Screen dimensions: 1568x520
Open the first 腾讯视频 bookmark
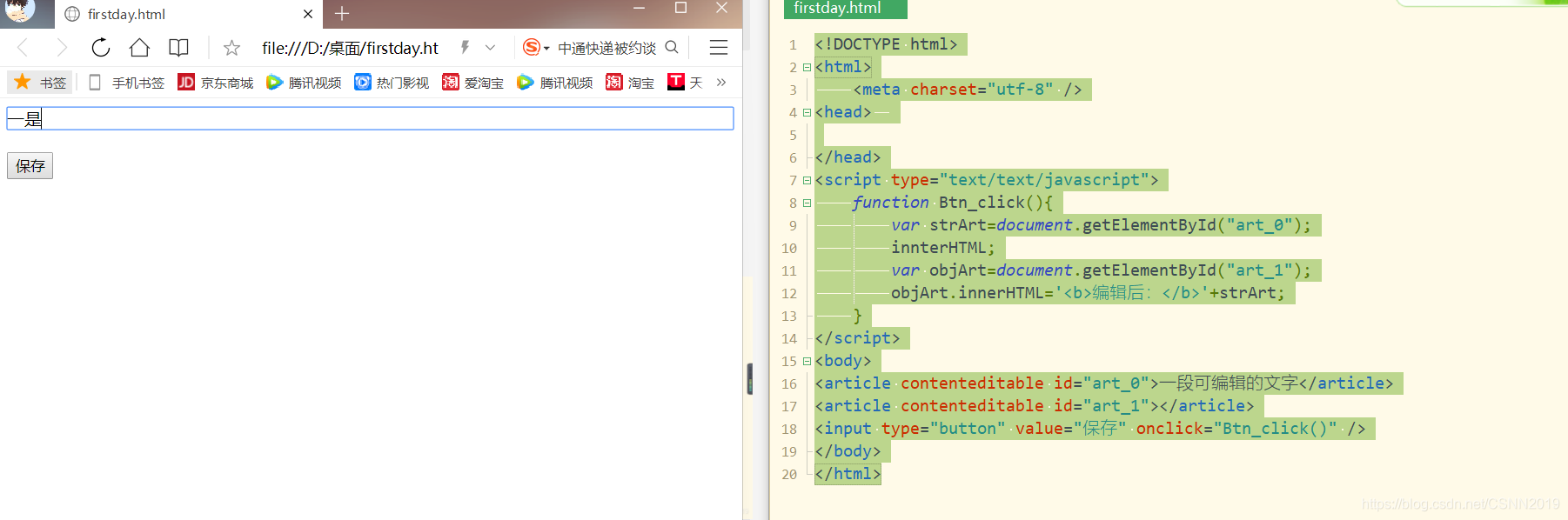point(304,83)
